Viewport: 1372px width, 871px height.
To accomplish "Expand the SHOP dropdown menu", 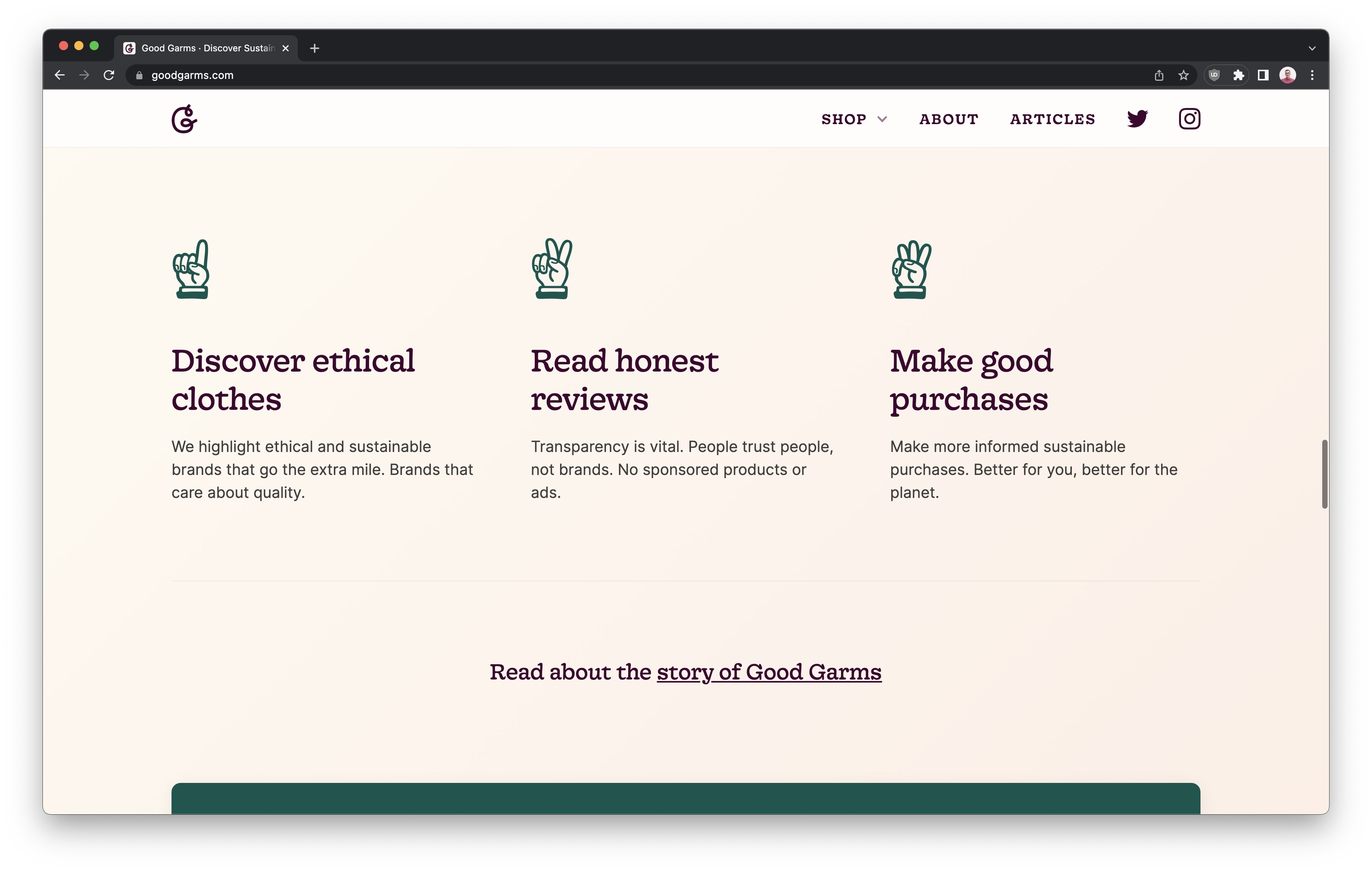I will point(854,119).
